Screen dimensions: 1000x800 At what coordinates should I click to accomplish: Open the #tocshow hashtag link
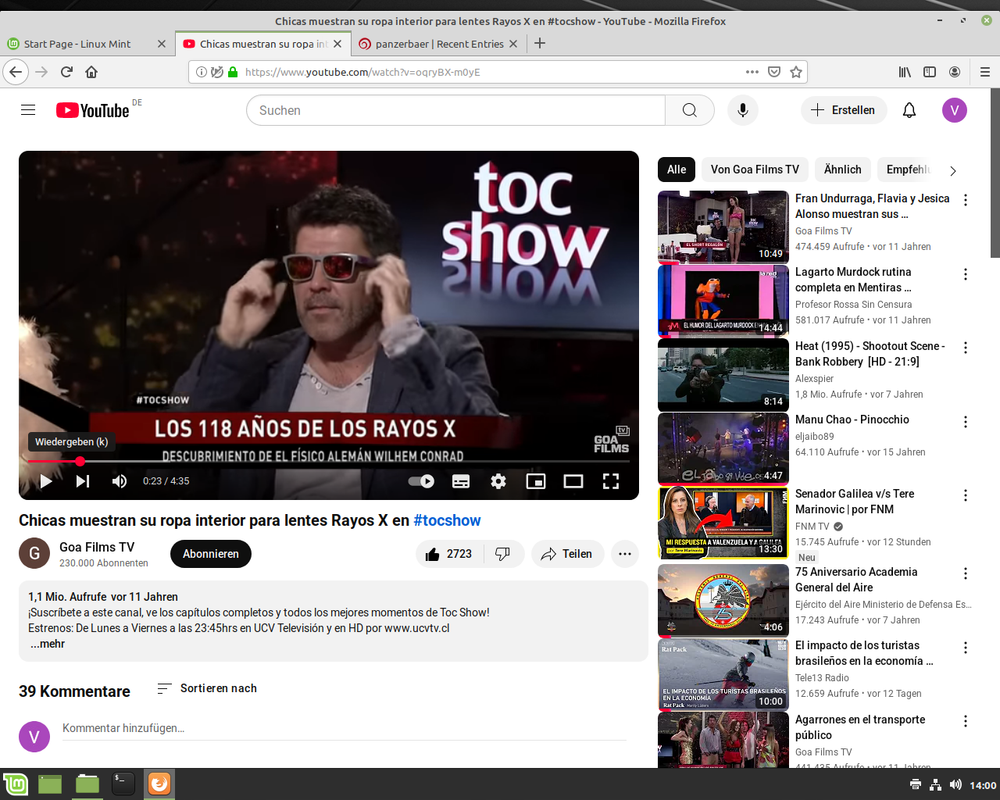tap(447, 521)
